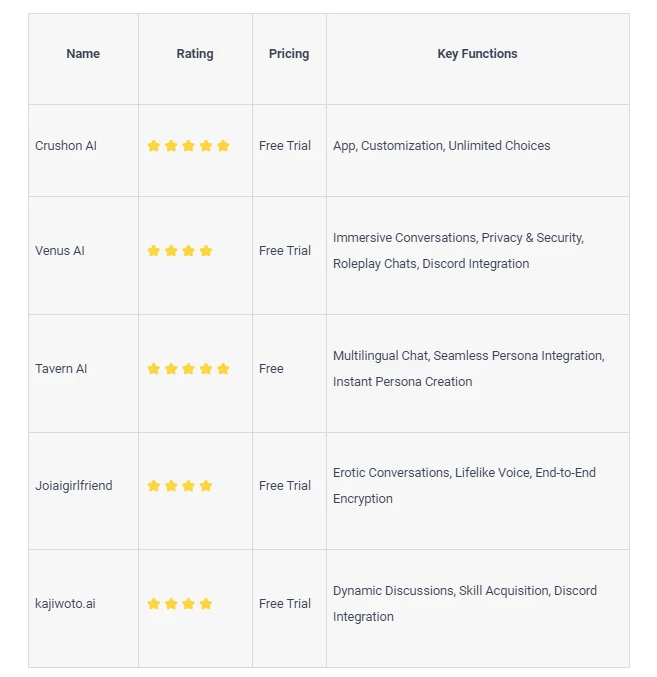Click the Key Functions column header

[477, 54]
